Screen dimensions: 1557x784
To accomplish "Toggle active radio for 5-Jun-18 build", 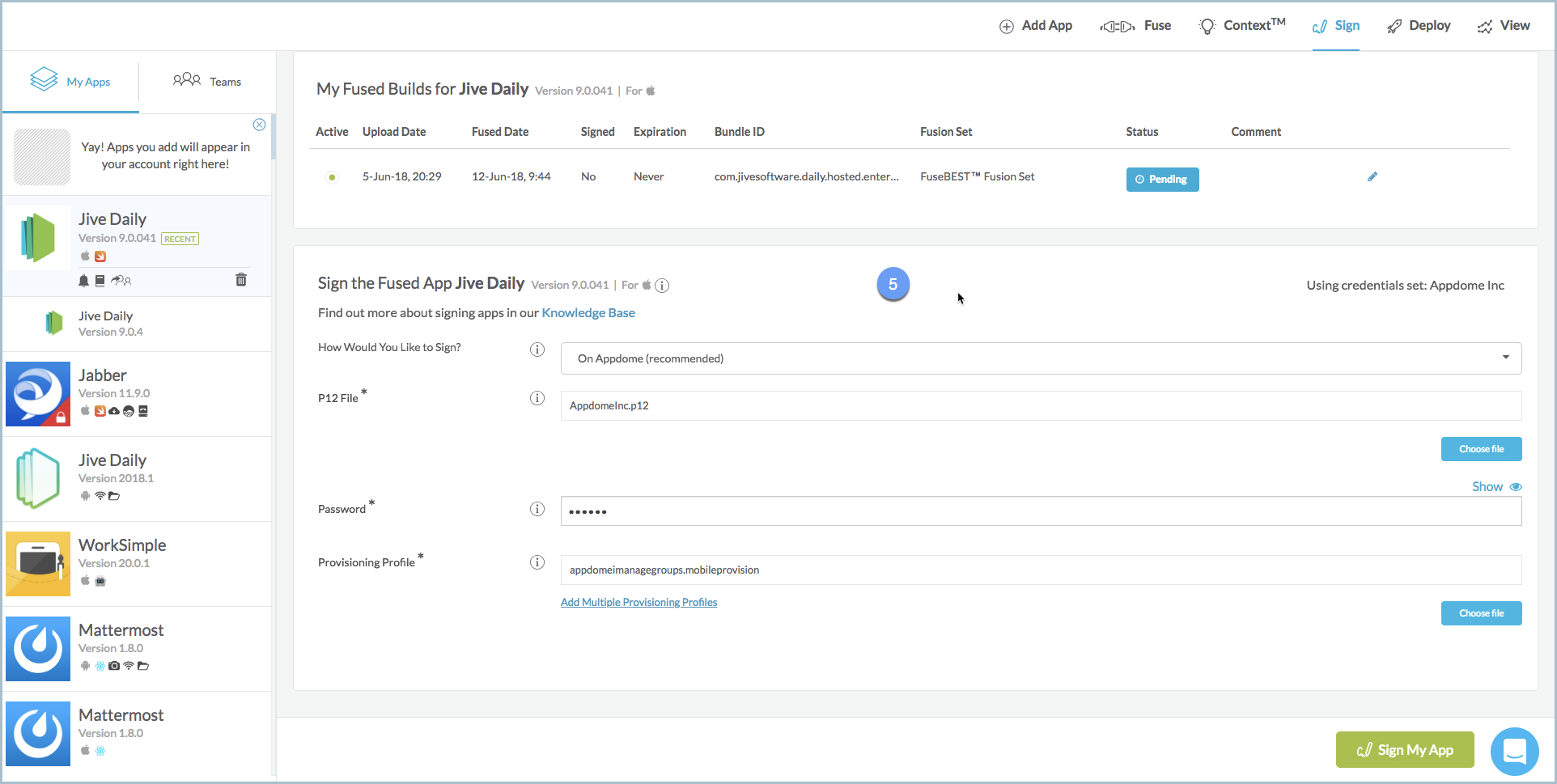I will [332, 177].
